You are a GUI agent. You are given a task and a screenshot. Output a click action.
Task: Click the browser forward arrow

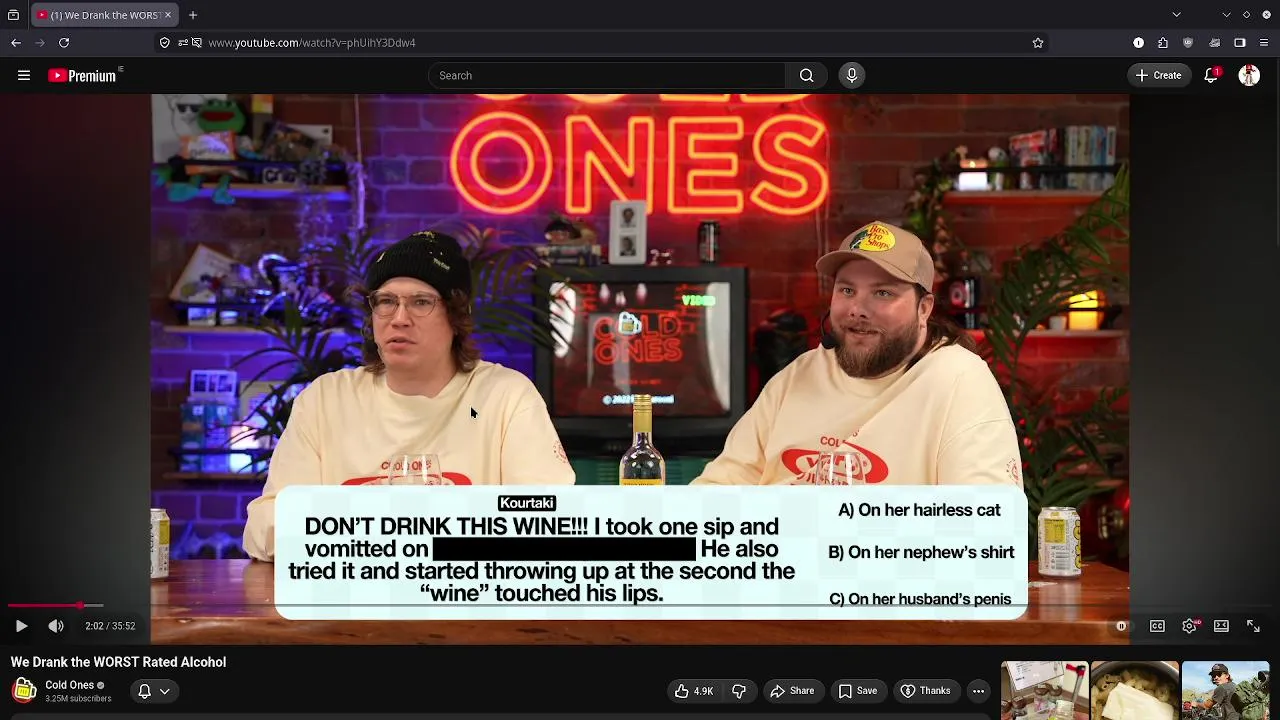click(x=40, y=43)
